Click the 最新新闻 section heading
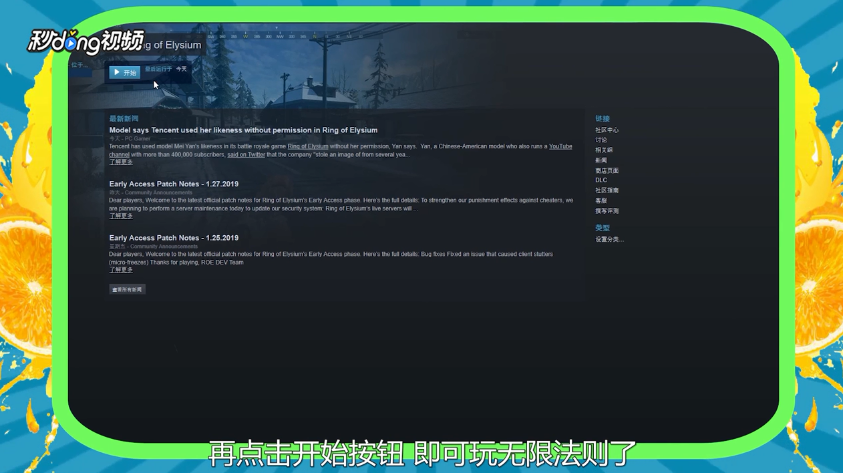Viewport: 843px width, 473px height. (x=124, y=118)
